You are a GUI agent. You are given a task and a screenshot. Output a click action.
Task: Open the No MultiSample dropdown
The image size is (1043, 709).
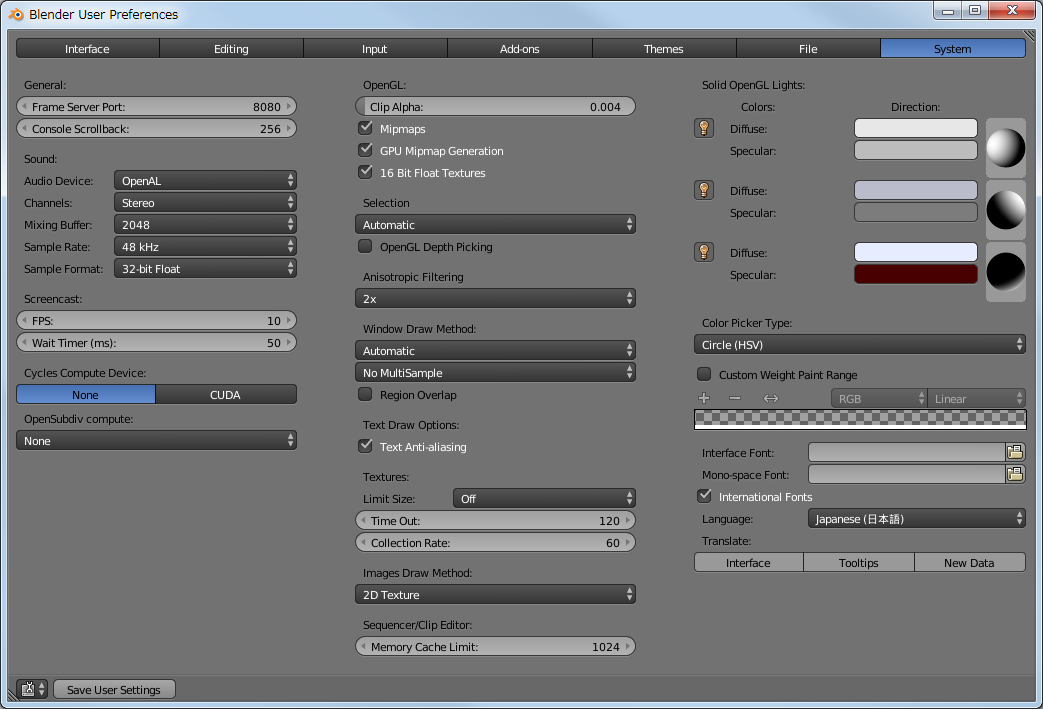496,372
